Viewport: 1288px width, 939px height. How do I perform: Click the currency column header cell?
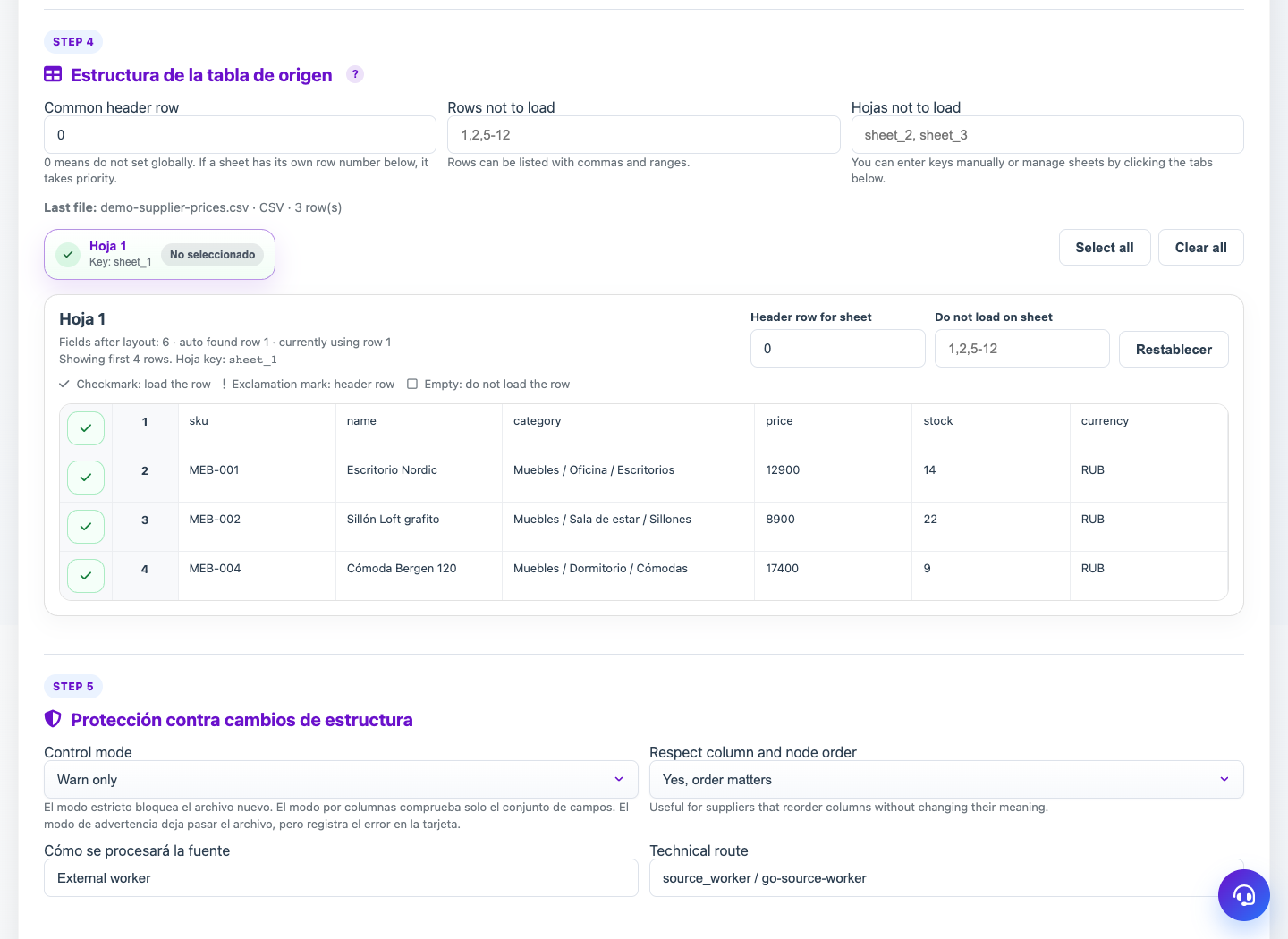[1148, 428]
